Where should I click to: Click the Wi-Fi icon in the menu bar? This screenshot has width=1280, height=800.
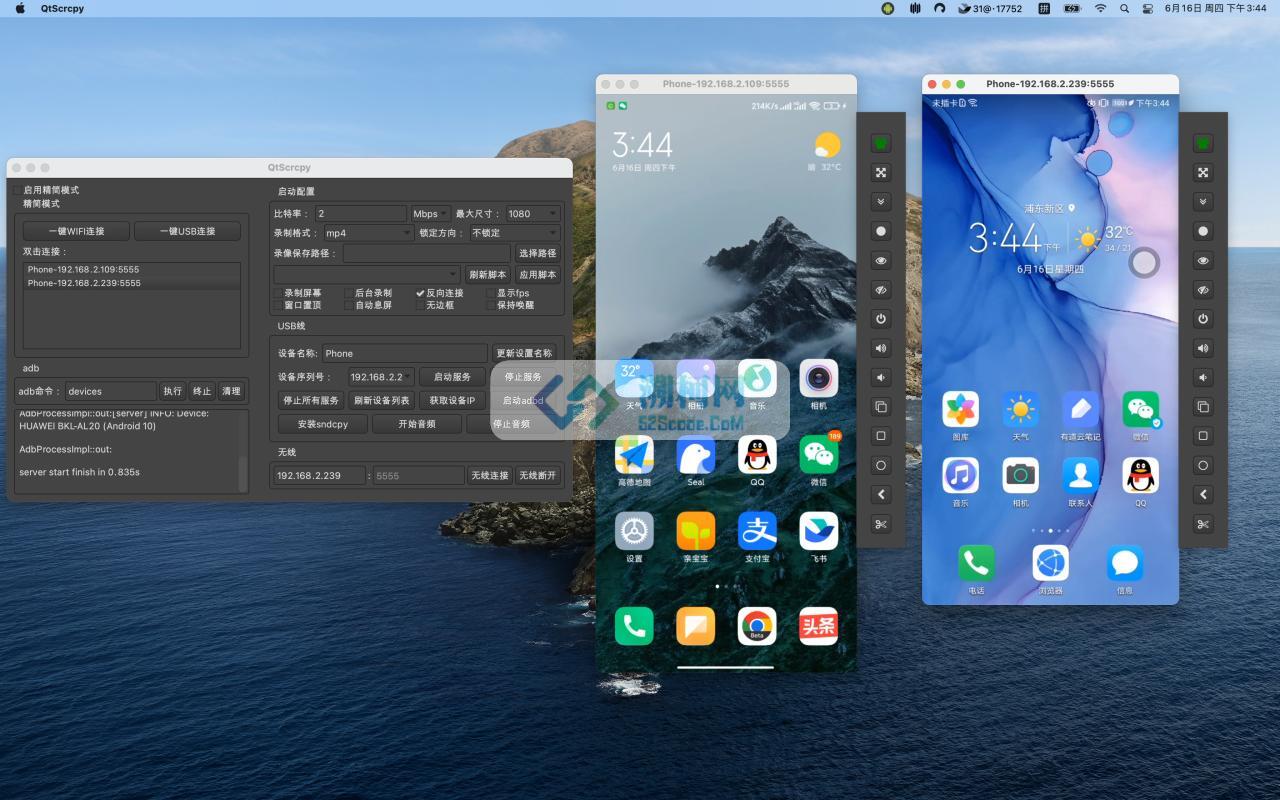(x=1100, y=8)
